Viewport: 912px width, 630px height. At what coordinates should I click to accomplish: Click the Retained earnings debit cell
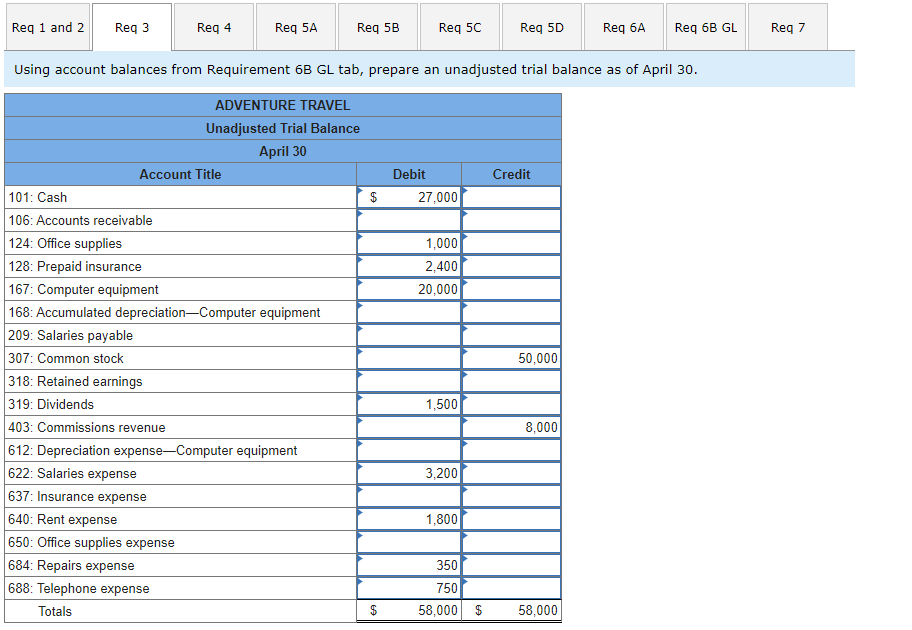[409, 381]
